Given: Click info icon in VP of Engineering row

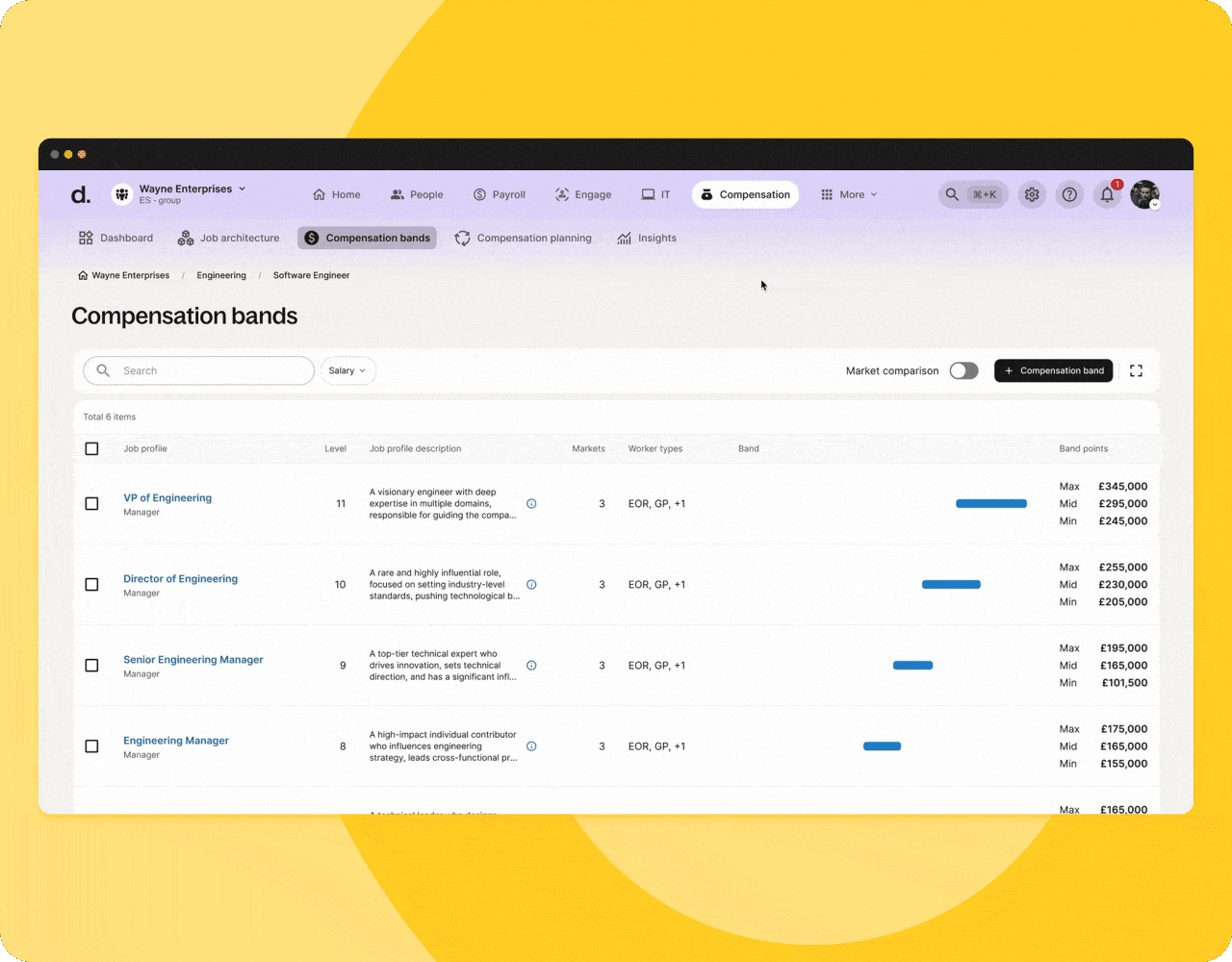Looking at the screenshot, I should click(531, 503).
